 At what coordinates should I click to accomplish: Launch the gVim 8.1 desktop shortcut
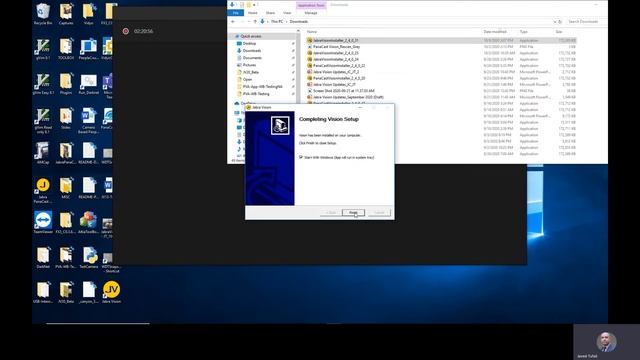[x=43, y=49]
